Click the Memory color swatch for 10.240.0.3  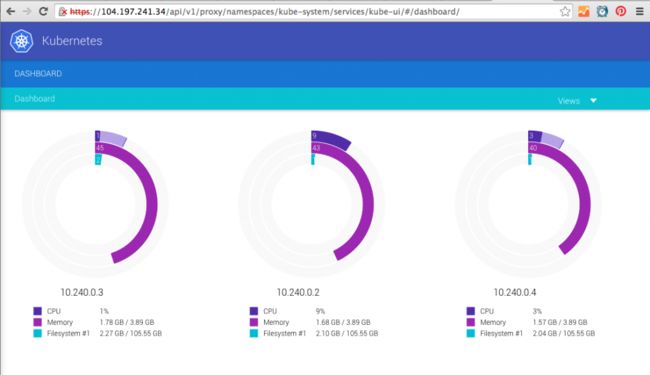click(x=38, y=322)
